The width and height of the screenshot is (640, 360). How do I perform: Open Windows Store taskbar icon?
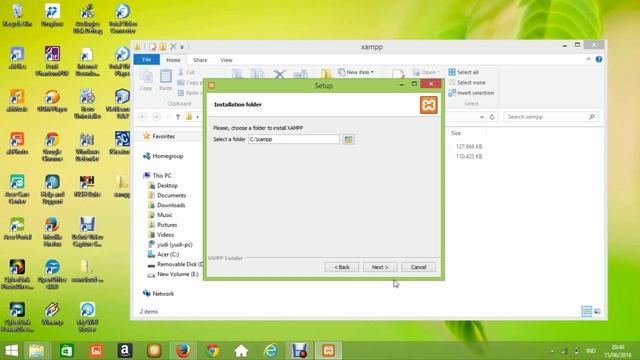pyautogui.click(x=66, y=351)
